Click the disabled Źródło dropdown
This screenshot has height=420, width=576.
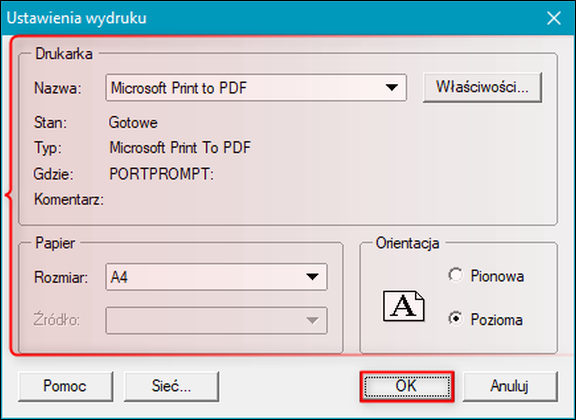click(216, 320)
